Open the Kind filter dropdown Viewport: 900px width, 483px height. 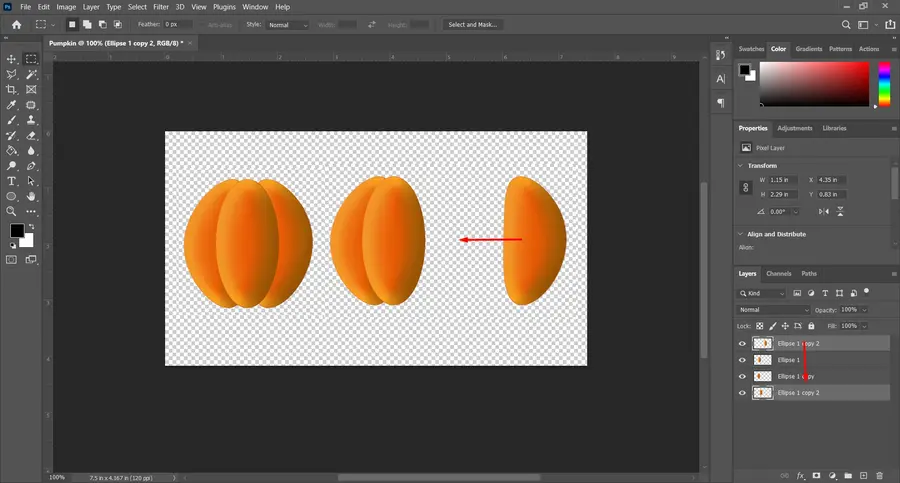[762, 293]
